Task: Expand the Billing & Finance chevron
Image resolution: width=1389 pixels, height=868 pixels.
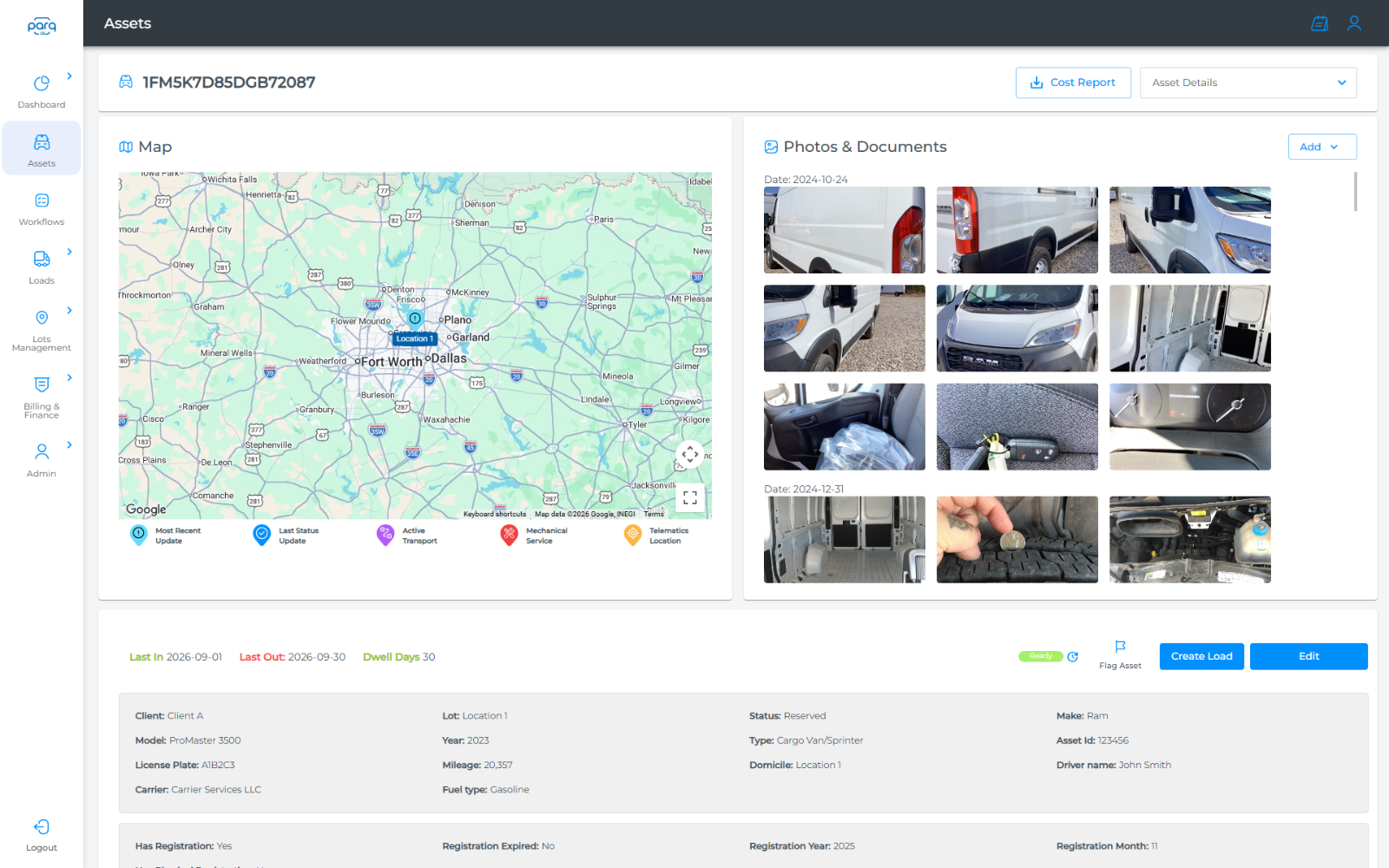Action: [69, 378]
